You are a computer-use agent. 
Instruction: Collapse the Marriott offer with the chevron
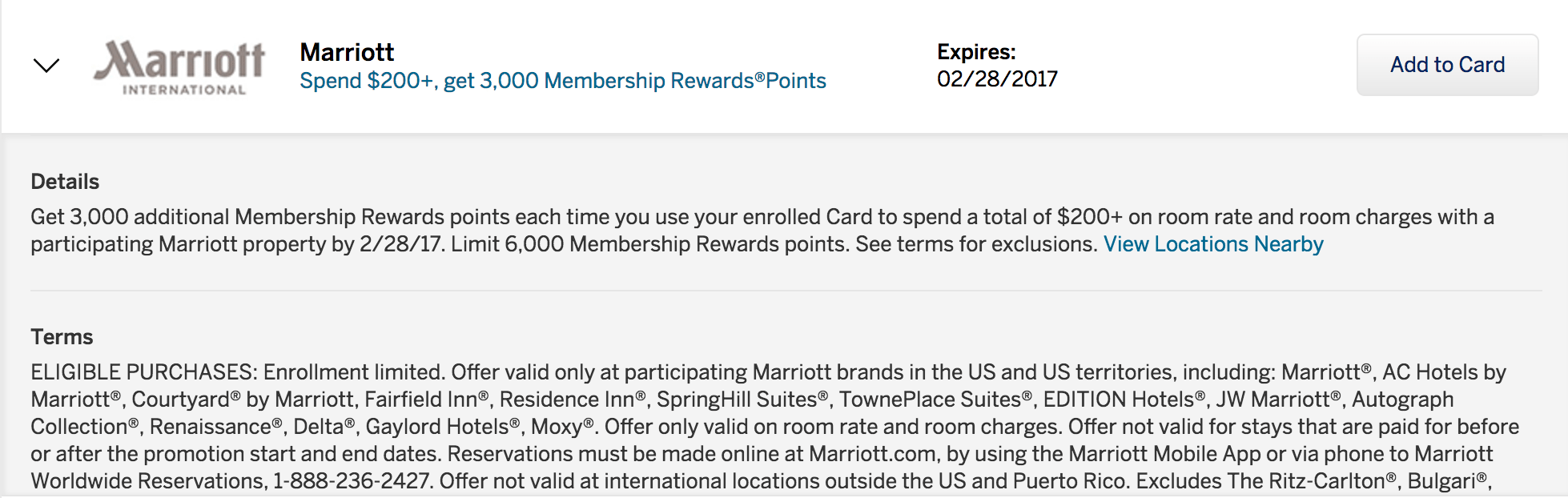coord(46,66)
